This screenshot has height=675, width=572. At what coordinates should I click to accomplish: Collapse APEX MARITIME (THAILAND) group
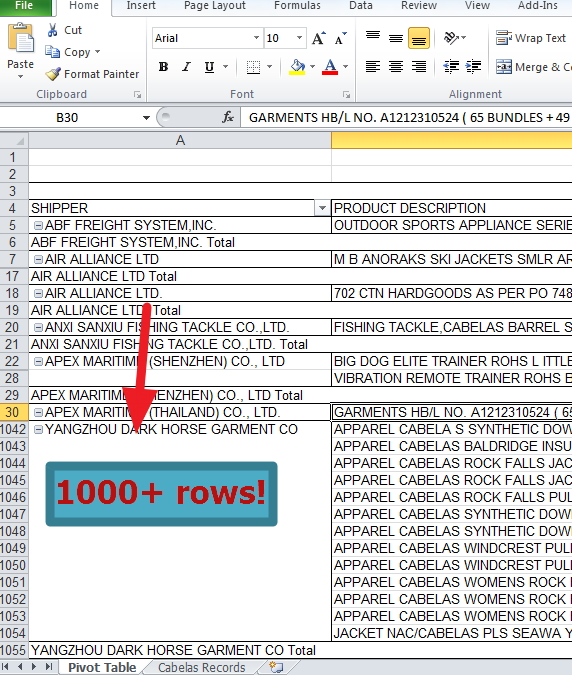38,412
